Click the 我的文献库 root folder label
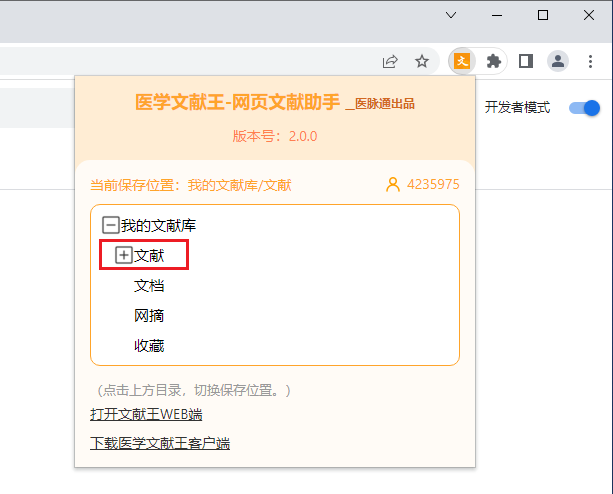This screenshot has width=613, height=494. [x=150, y=226]
